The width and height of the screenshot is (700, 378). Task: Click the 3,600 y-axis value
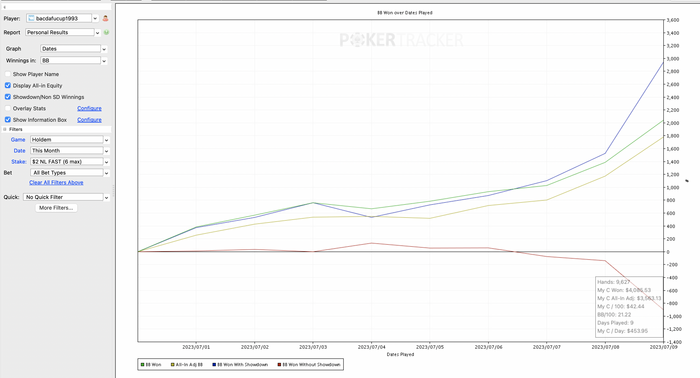click(x=673, y=20)
